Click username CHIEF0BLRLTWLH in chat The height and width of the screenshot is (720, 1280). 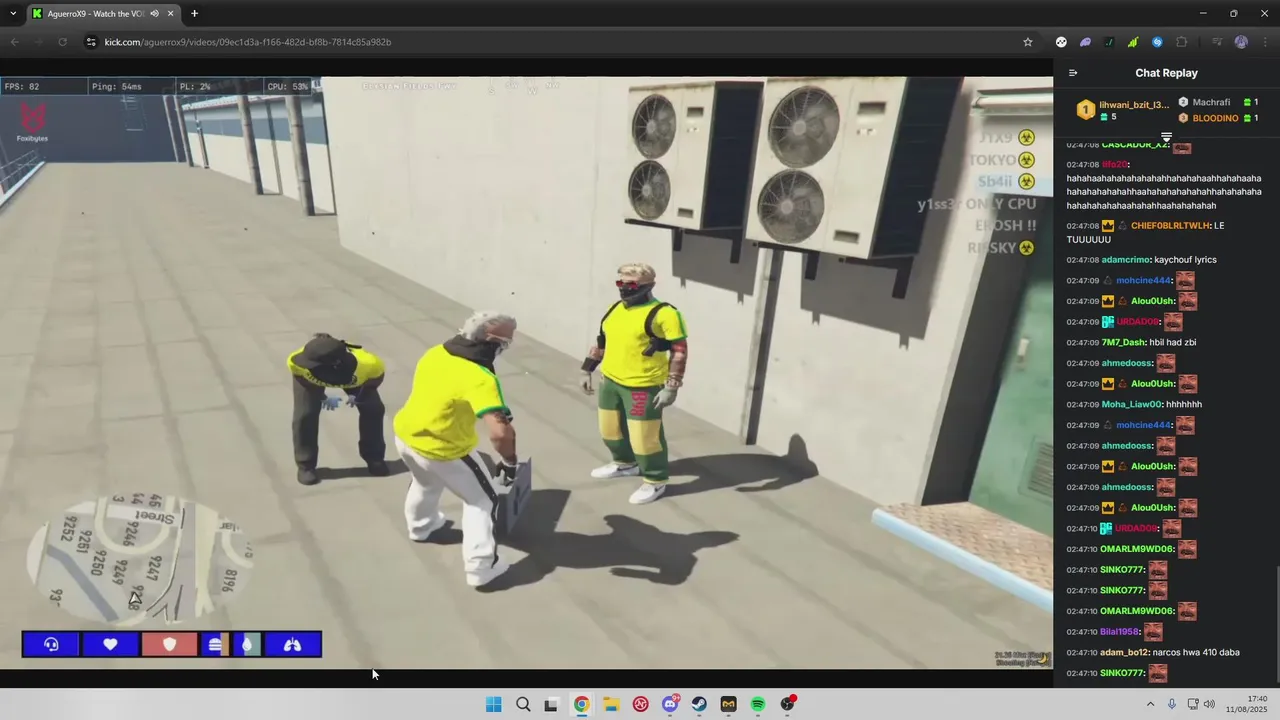(1170, 226)
